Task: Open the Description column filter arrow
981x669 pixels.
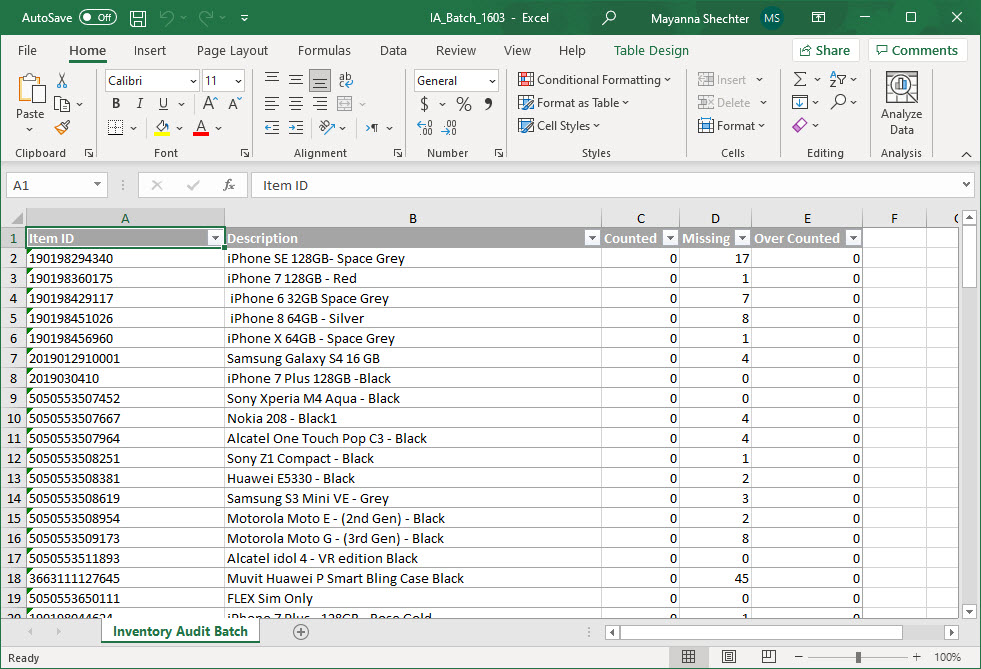Action: tap(592, 238)
